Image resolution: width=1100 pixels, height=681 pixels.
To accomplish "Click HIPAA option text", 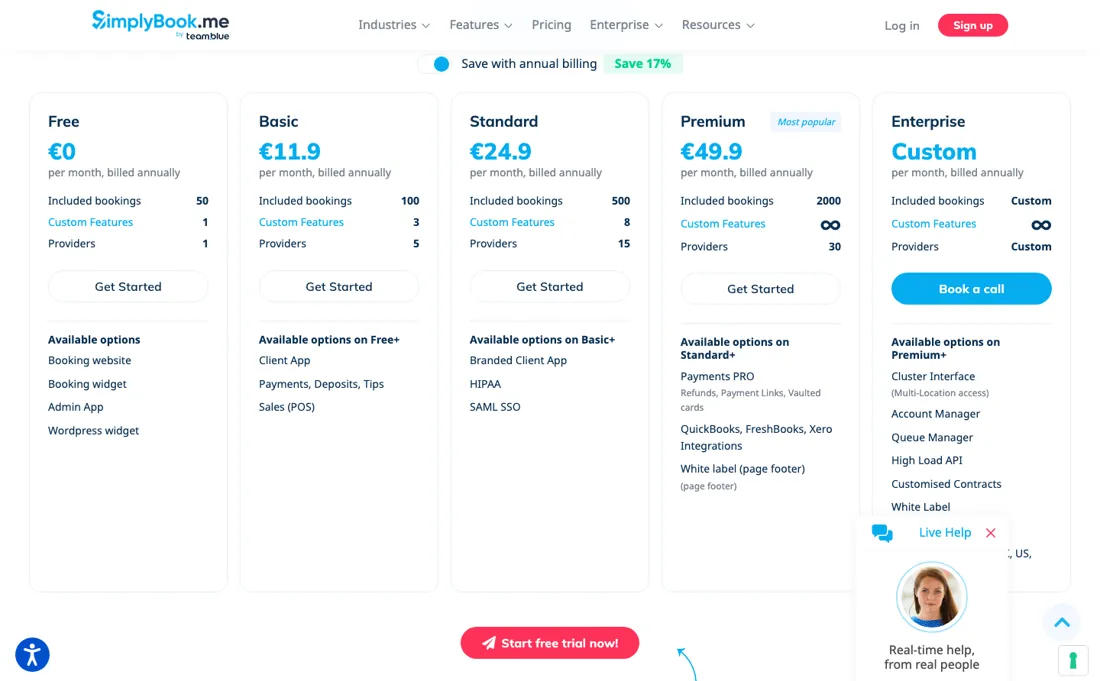I will pos(485,384).
